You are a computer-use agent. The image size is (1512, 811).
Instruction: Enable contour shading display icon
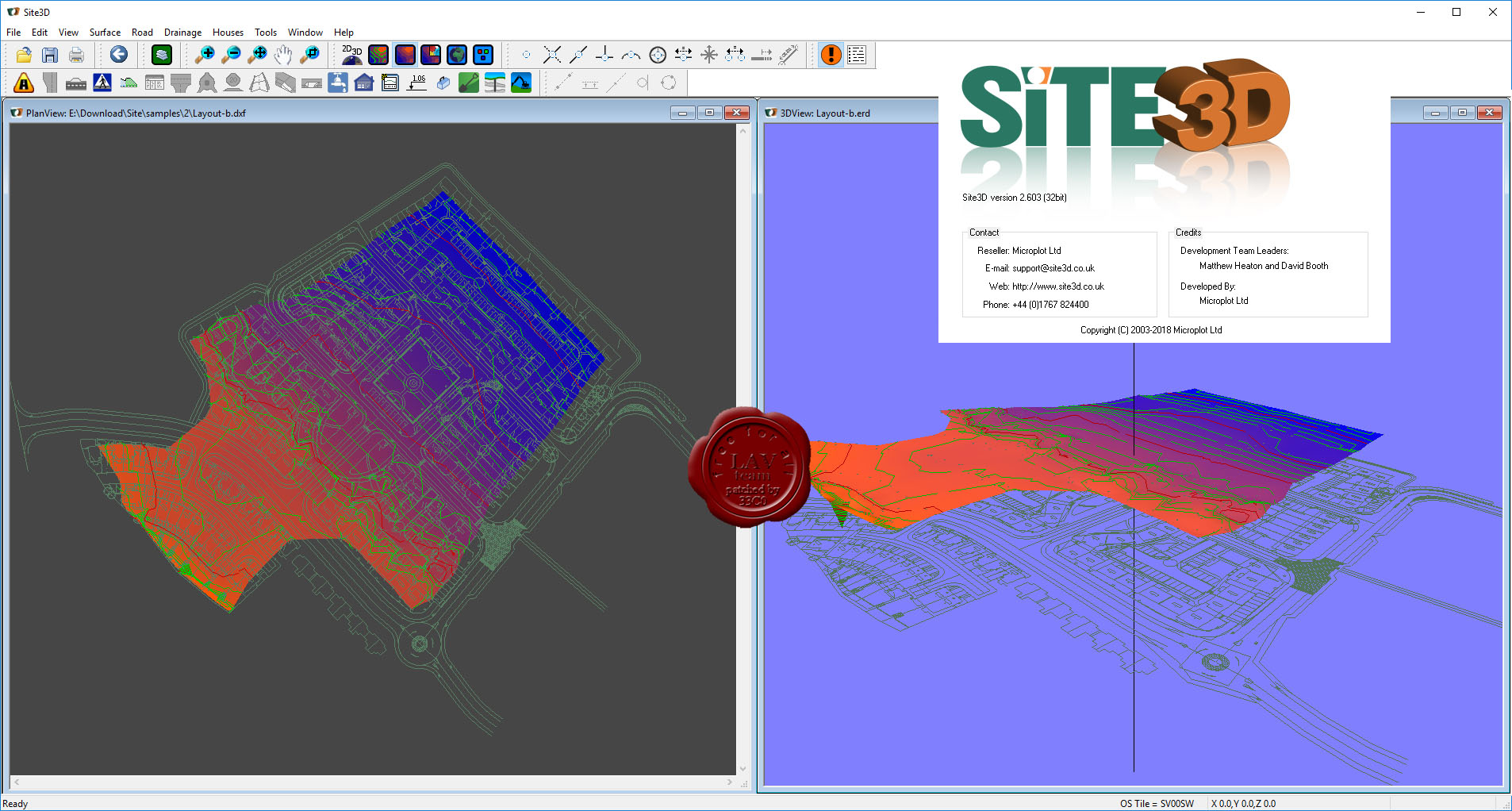click(378, 55)
